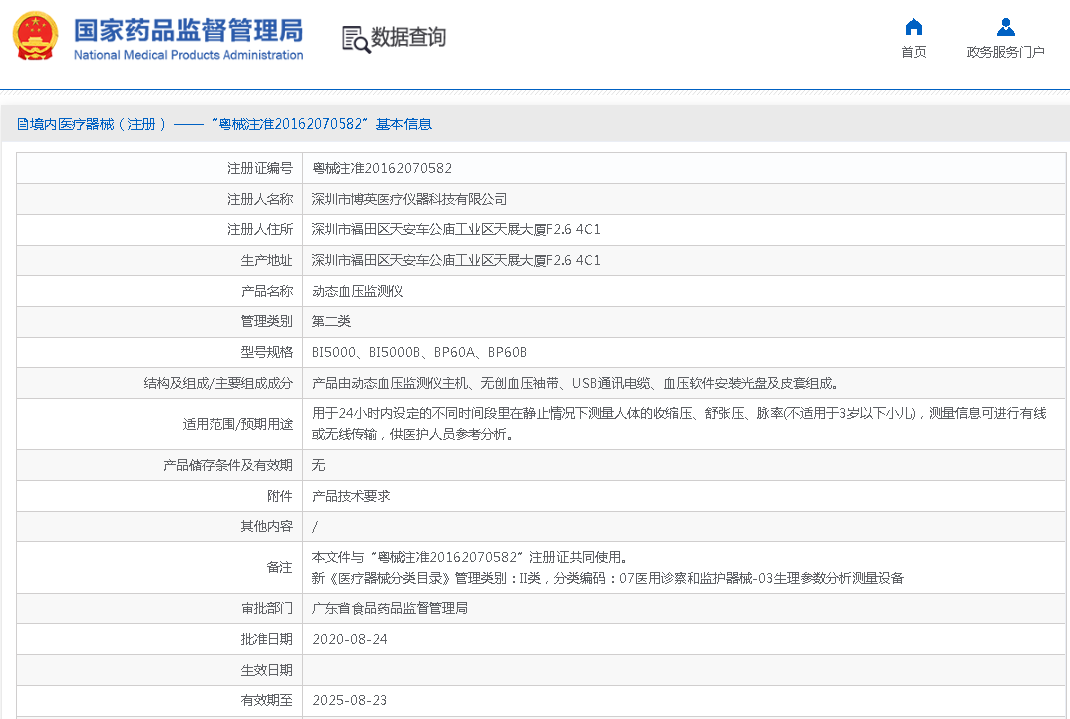1070x719 pixels.
Task: Click the 生效日期 row label
Action: click(x=266, y=670)
